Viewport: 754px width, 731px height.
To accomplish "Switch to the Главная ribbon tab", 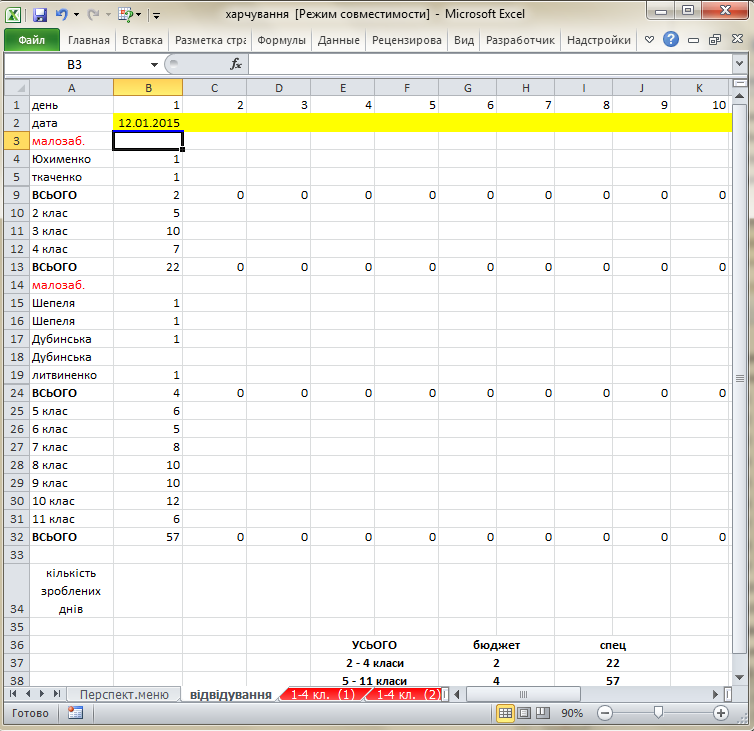I will point(88,40).
